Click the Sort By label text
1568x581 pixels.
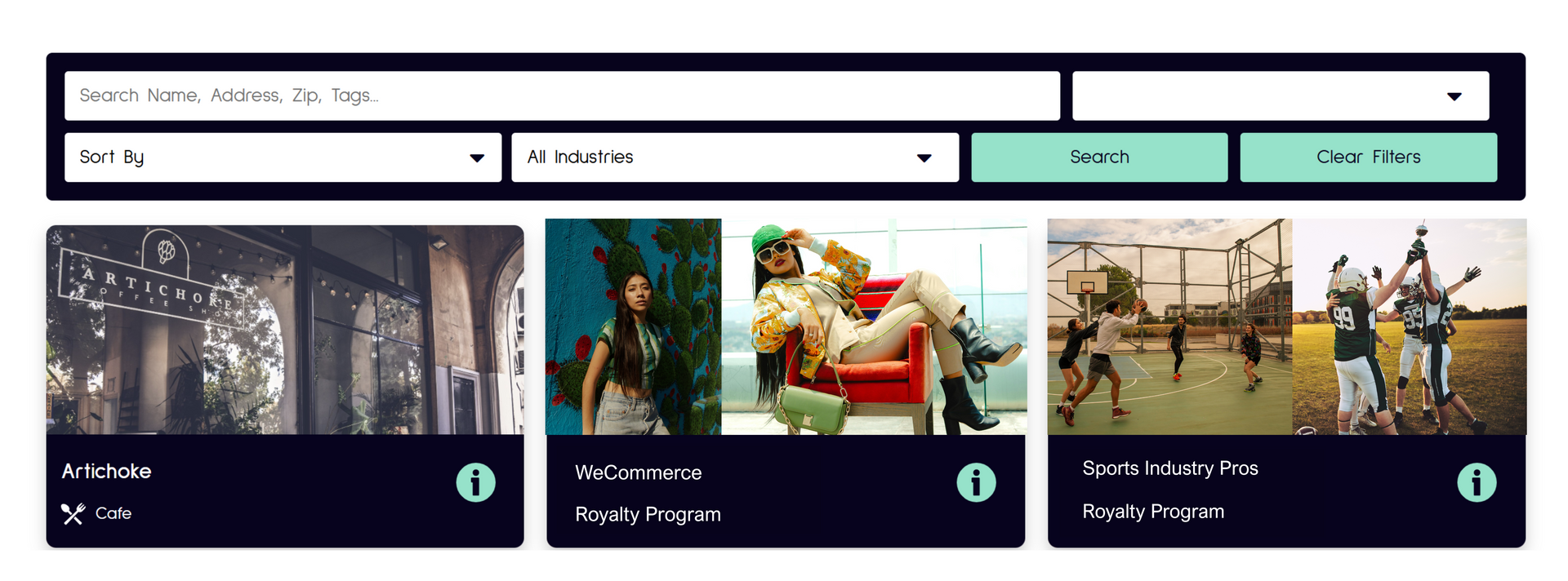pyautogui.click(x=111, y=157)
